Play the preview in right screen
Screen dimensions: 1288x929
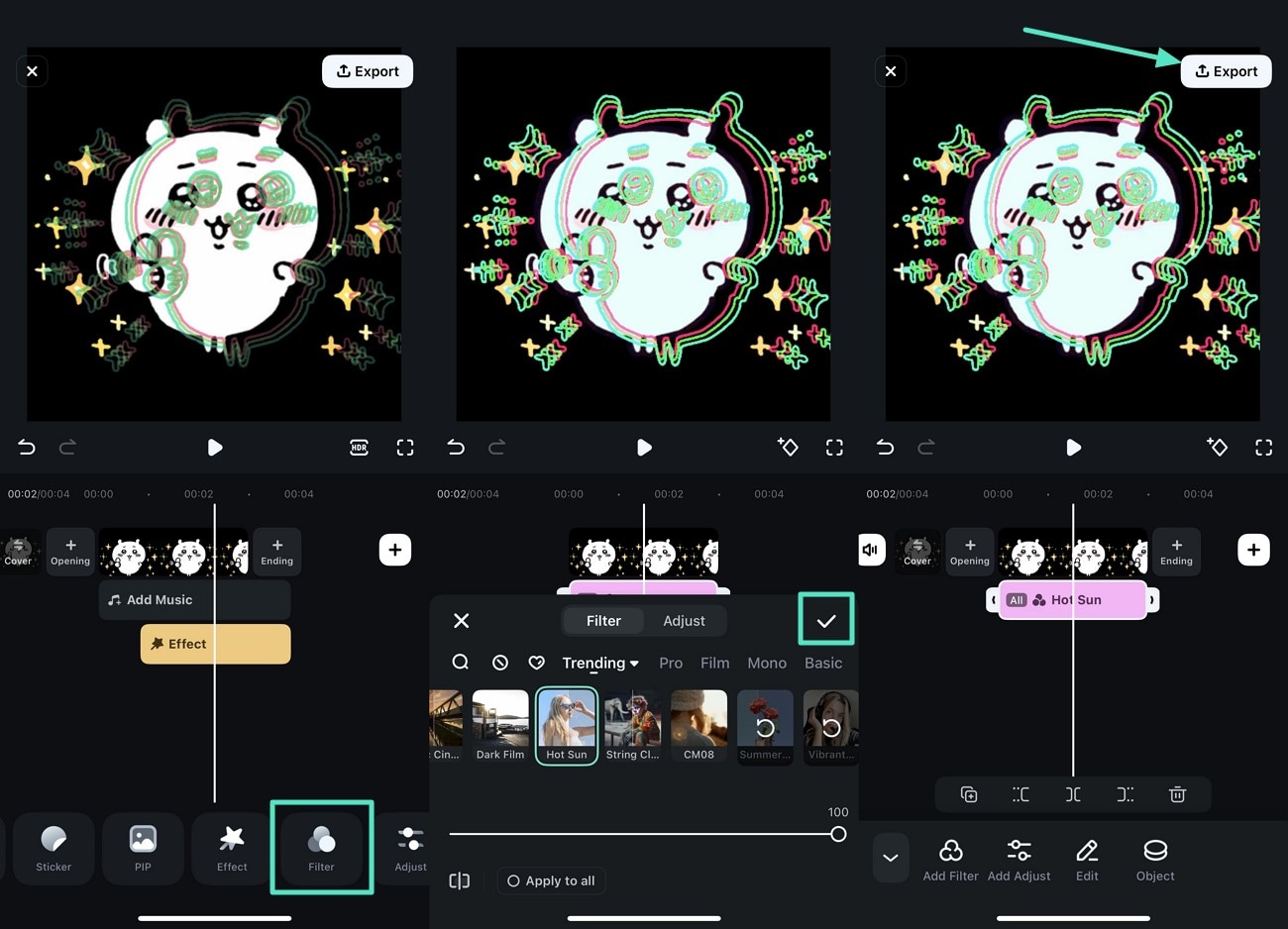1073,448
